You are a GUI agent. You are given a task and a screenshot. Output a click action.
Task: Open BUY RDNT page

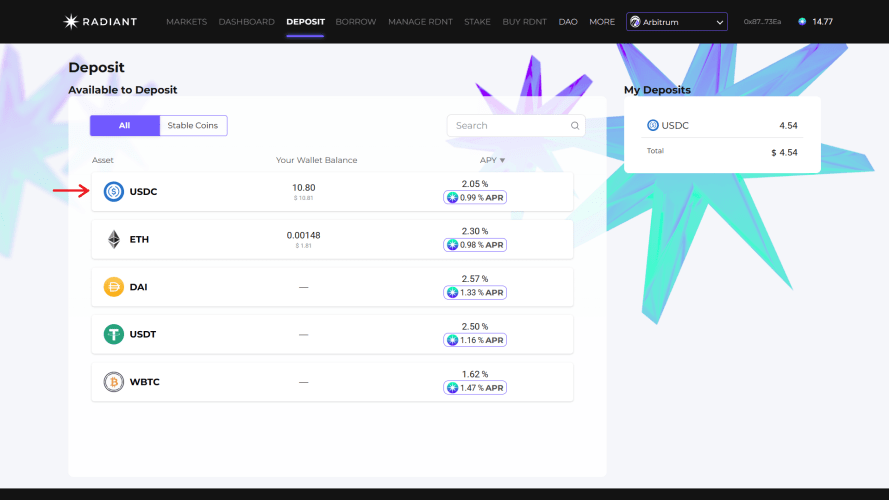tap(524, 22)
